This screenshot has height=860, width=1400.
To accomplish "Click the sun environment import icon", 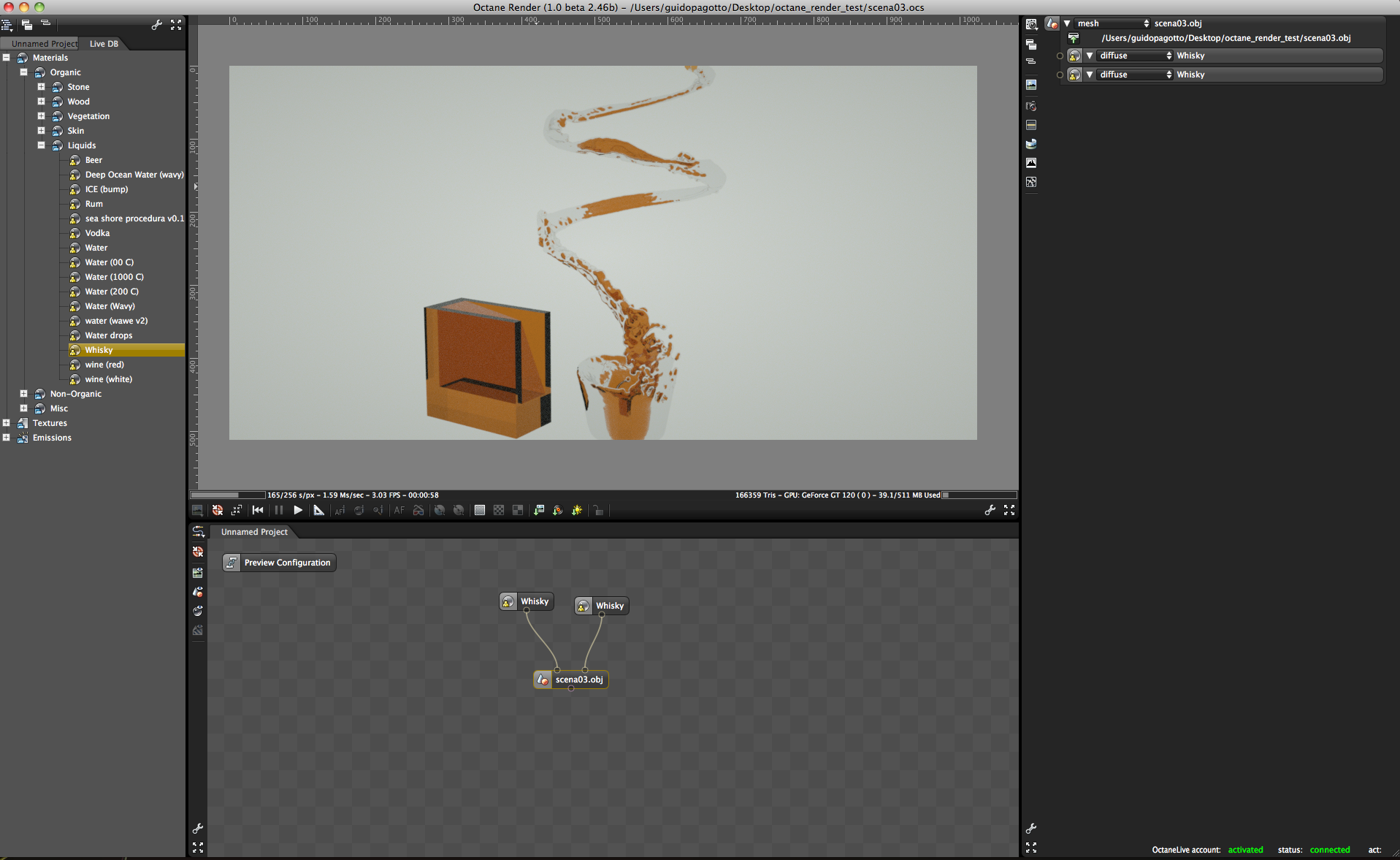I will click(x=577, y=511).
